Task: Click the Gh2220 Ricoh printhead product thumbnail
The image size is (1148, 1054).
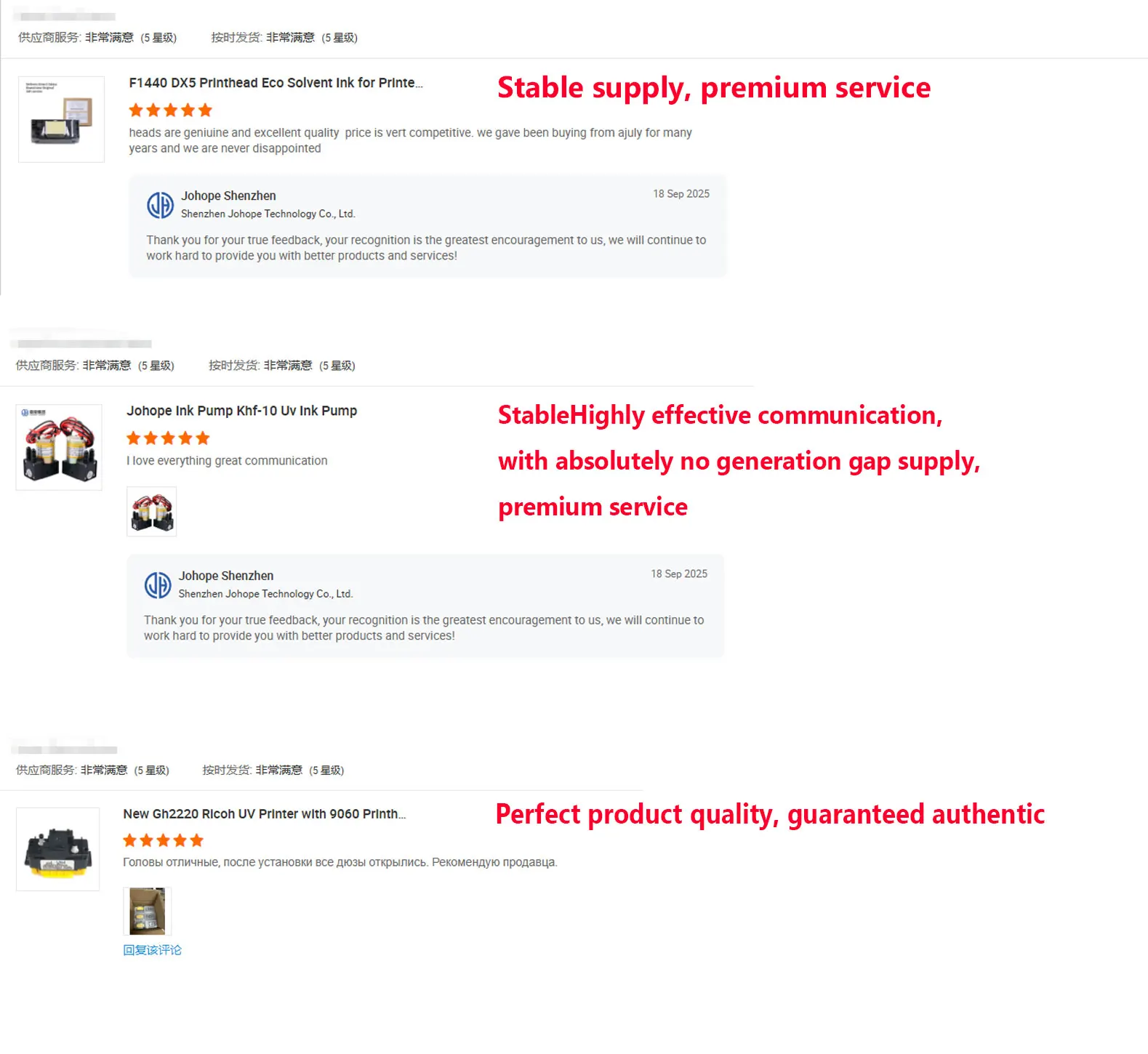Action: tap(57, 849)
